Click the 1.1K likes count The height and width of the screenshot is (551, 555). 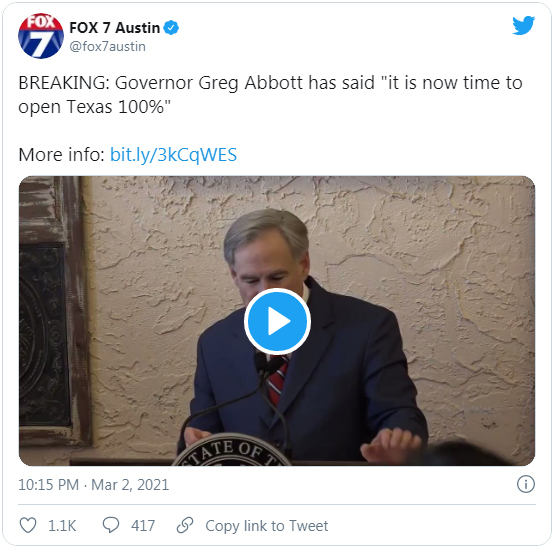tap(62, 526)
